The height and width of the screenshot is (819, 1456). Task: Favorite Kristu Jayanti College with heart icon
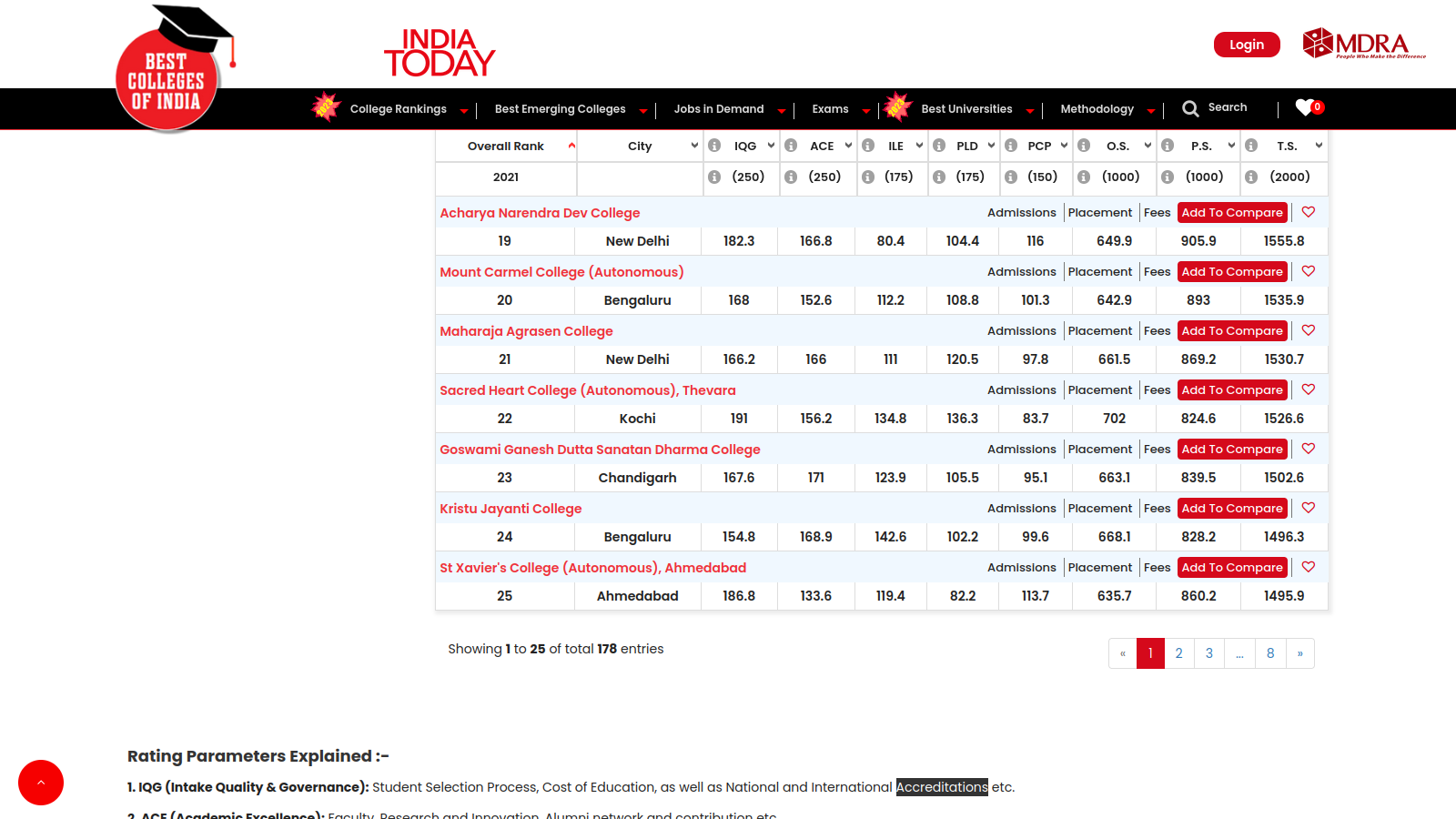coord(1309,508)
